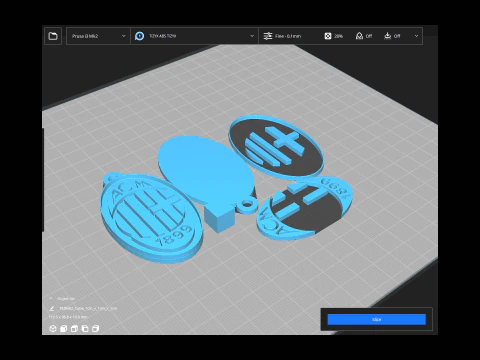Click the 20% infill density icon
This screenshot has height=360, width=480.
pos(328,36)
